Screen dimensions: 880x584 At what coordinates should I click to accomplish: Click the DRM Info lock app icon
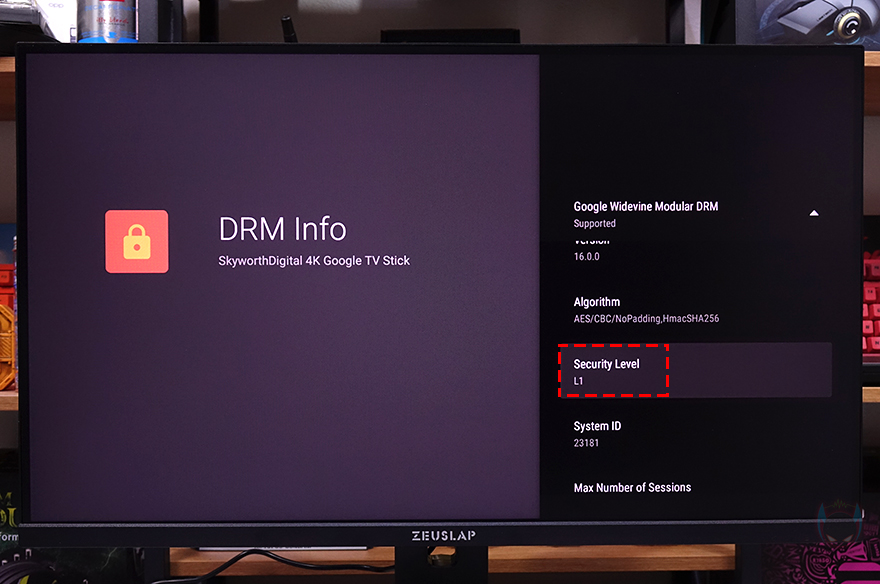136,241
